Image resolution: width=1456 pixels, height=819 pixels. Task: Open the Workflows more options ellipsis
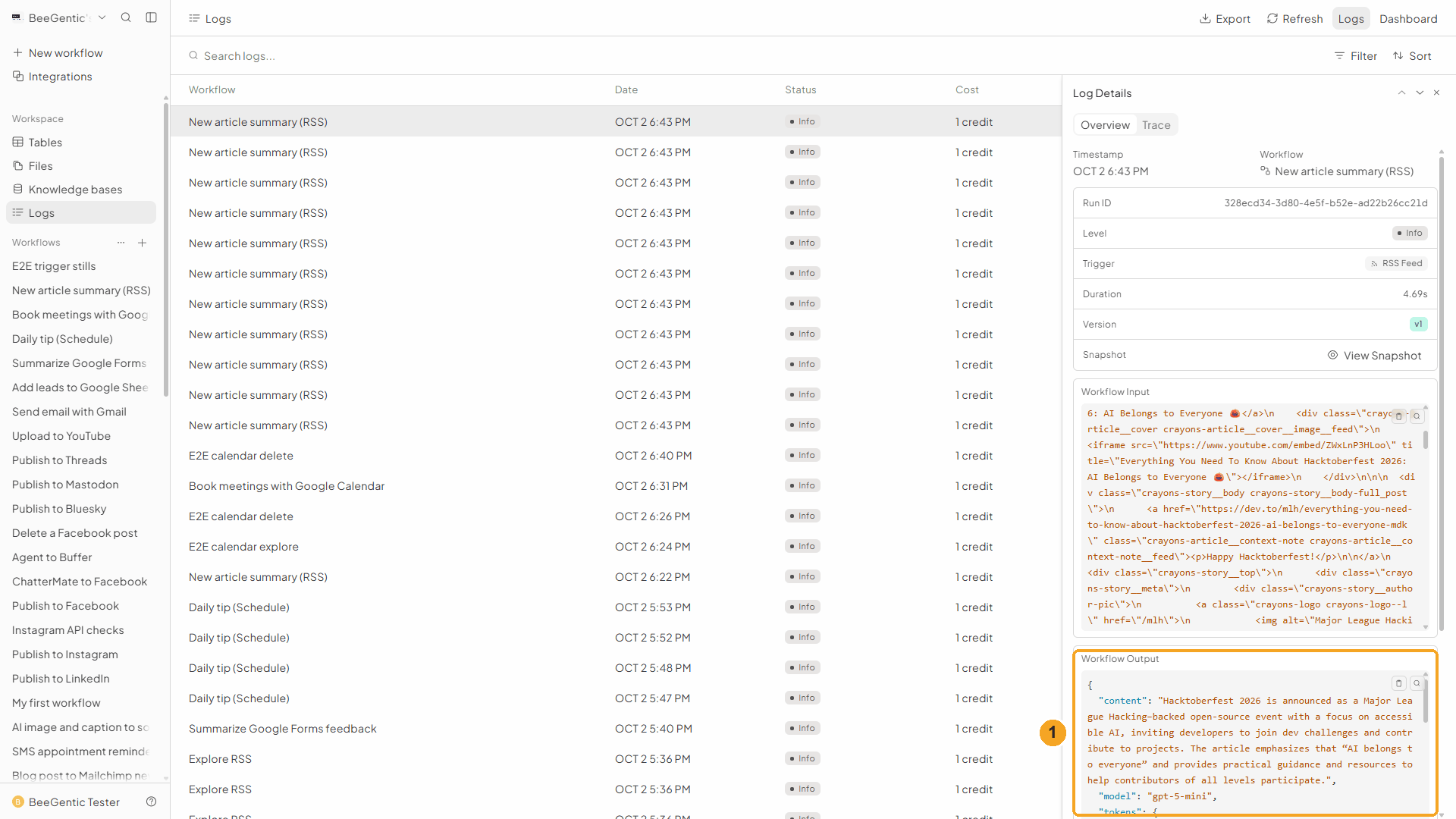(x=121, y=243)
